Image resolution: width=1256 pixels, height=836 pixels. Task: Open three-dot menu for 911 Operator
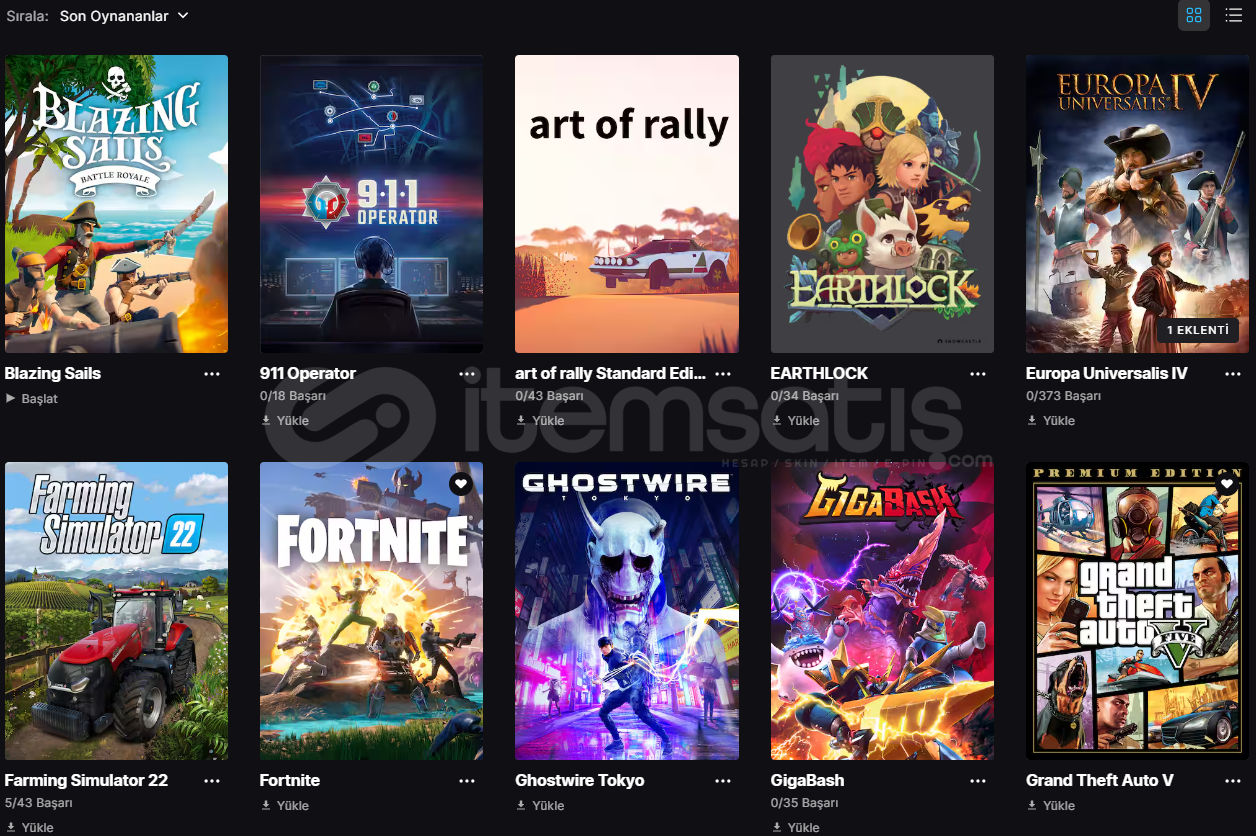coord(467,373)
